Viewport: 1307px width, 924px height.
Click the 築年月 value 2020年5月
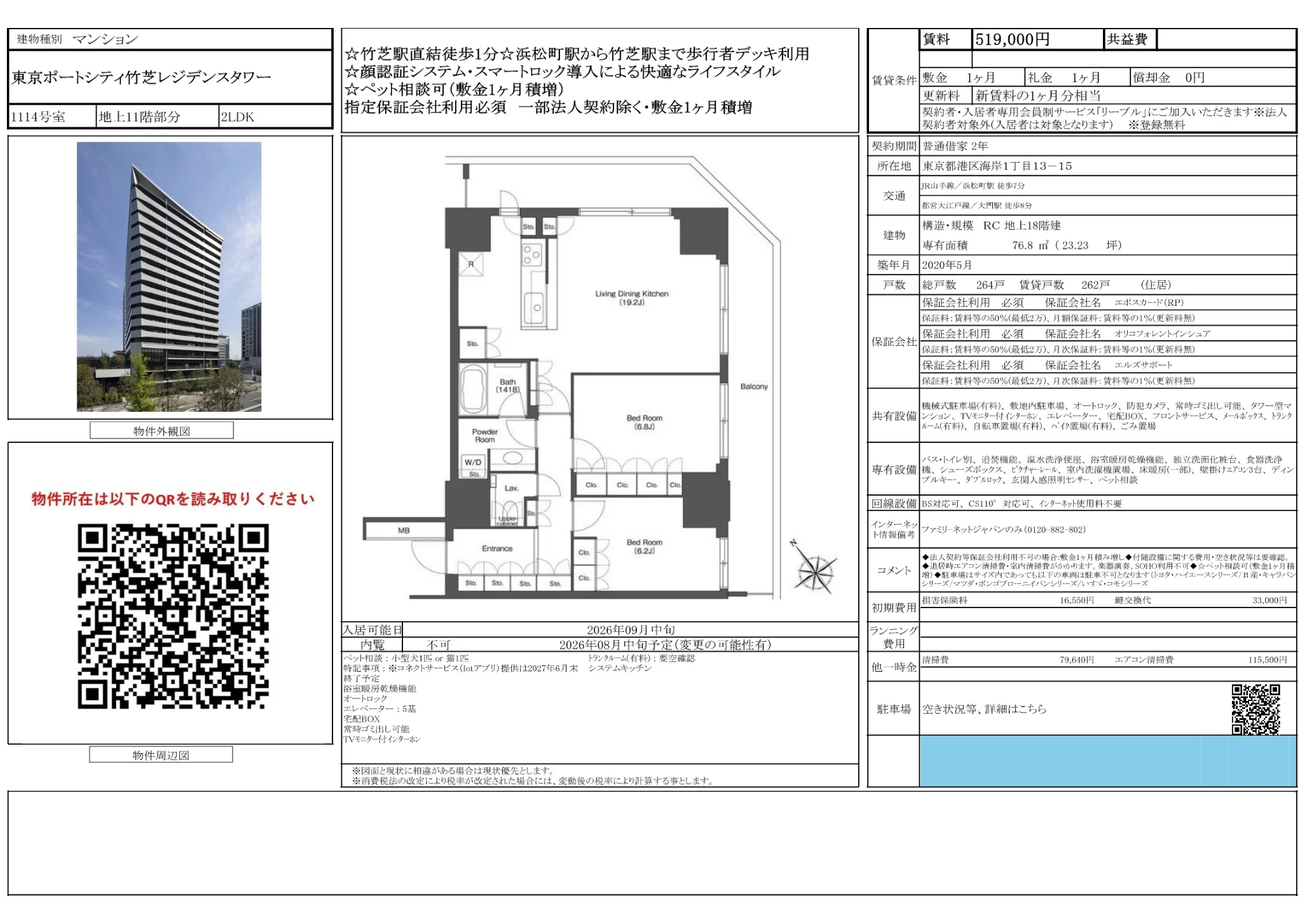tap(947, 265)
